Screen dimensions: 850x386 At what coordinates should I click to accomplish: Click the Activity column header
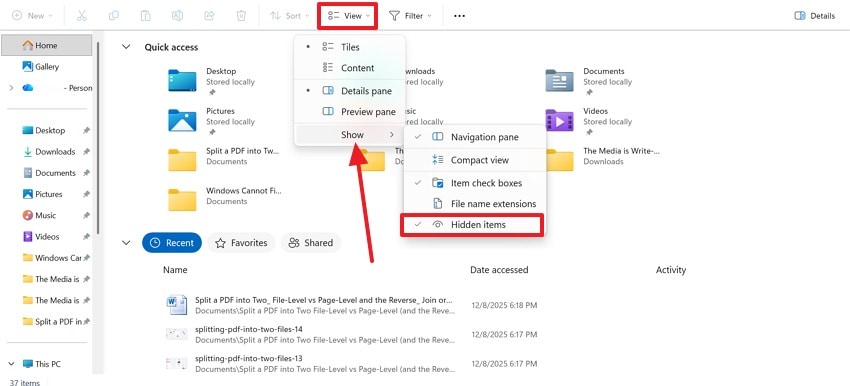click(x=671, y=269)
